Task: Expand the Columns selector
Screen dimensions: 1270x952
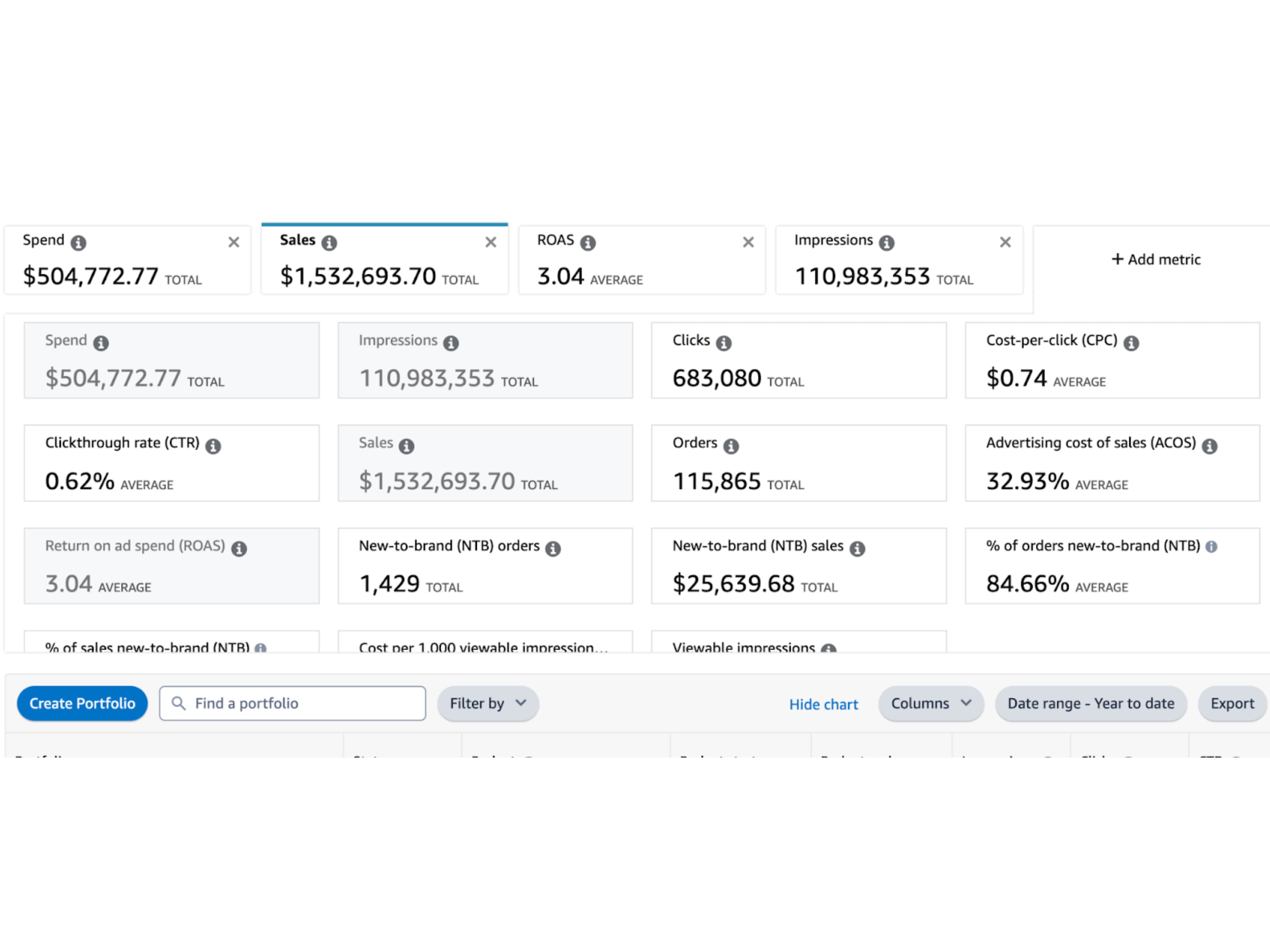Action: (931, 703)
